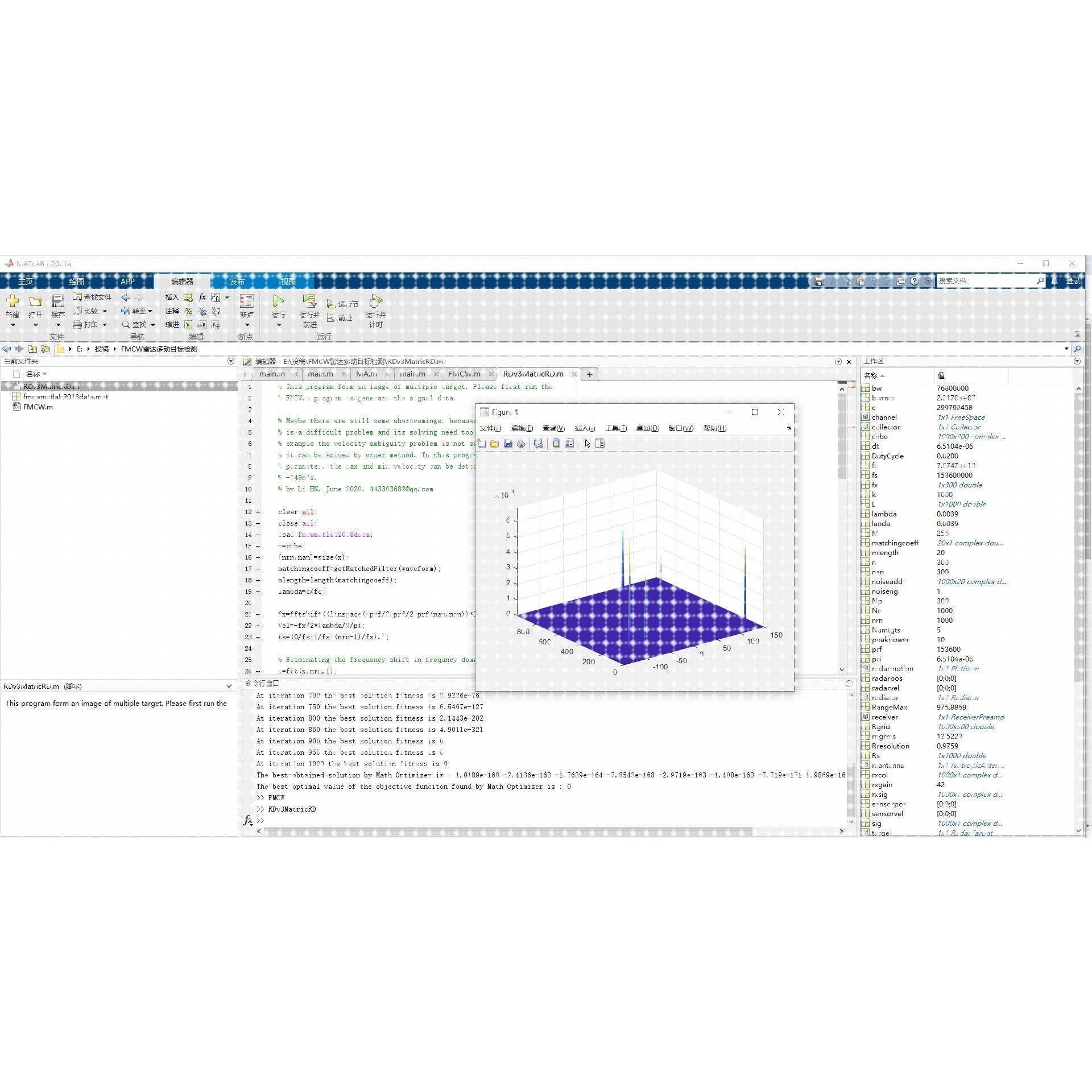Click the fx insert function icon

click(x=202, y=297)
